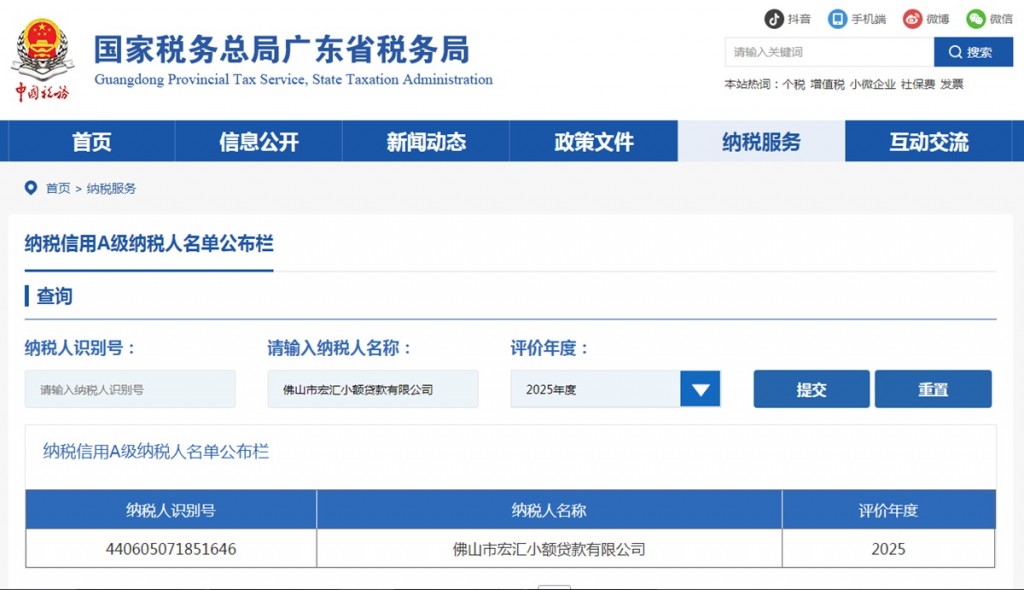Viewport: 1024px width, 590px height.
Task: Reset the form with 重置 button
Action: point(933,389)
